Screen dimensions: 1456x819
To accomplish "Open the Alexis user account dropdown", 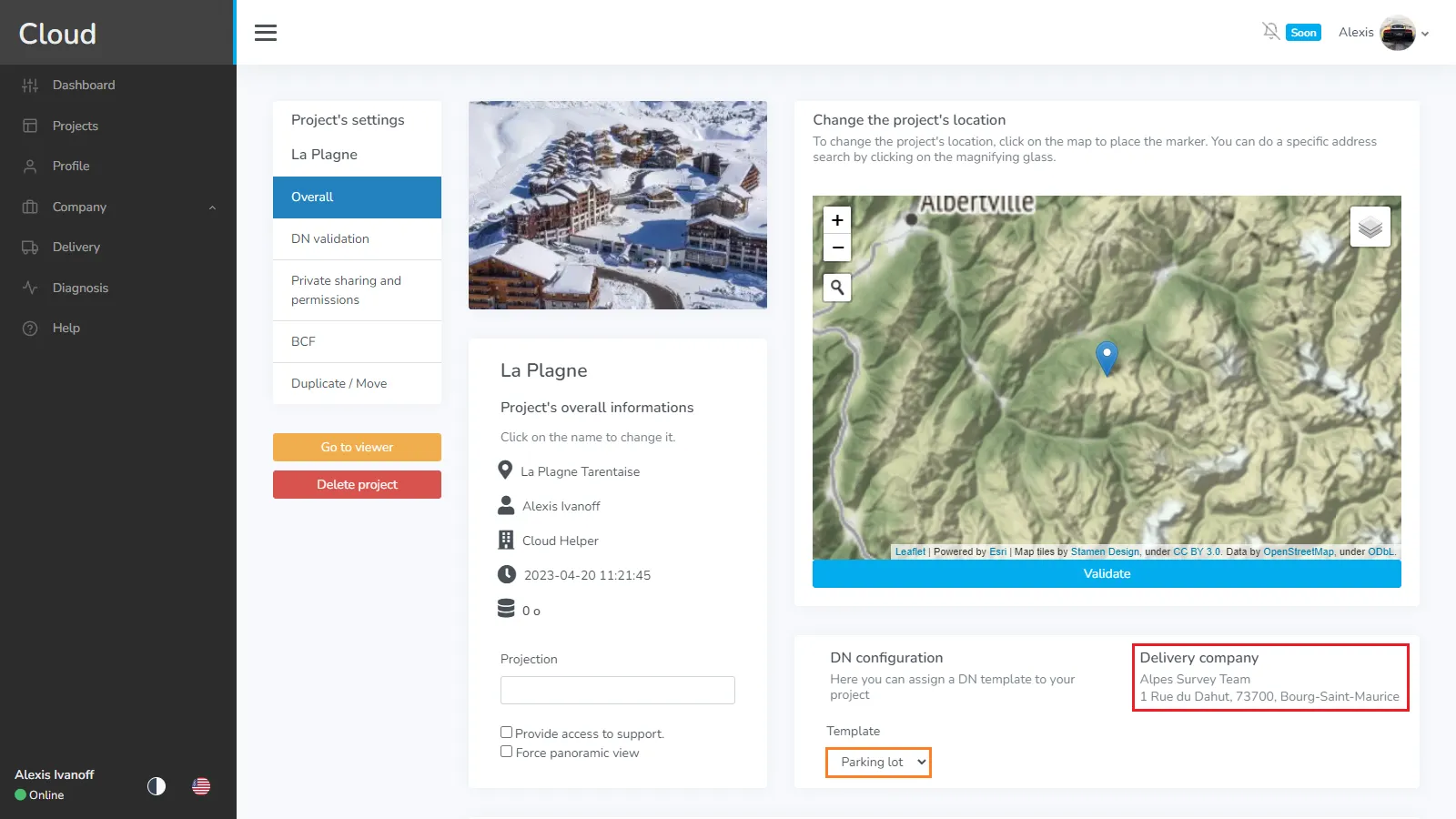I will click(1383, 33).
